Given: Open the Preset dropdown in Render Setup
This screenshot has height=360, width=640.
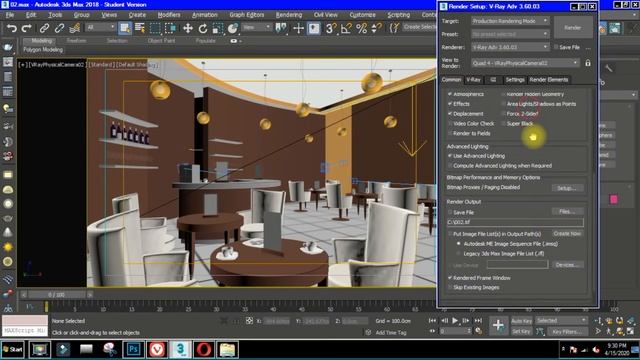Looking at the screenshot, I should [x=510, y=34].
